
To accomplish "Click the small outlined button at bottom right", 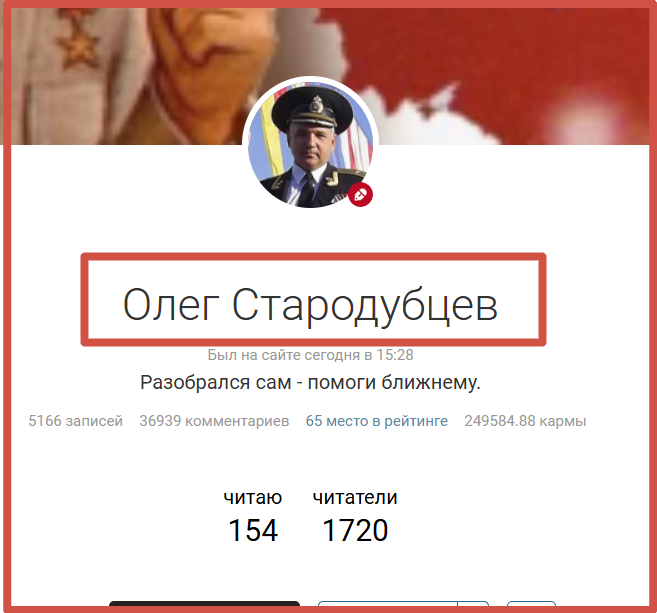I will 531,603.
